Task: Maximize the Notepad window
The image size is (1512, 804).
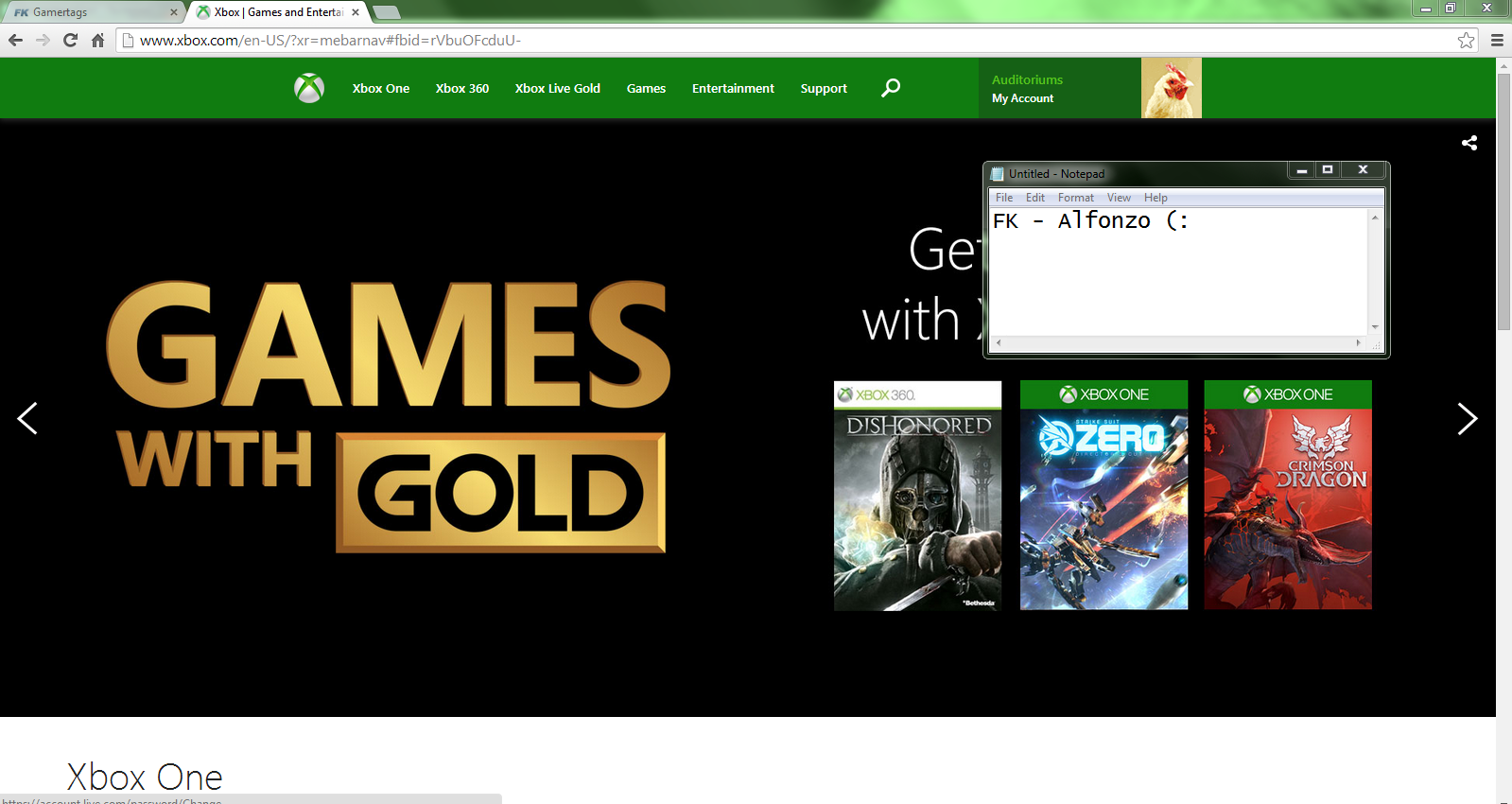Action: pos(1328,170)
